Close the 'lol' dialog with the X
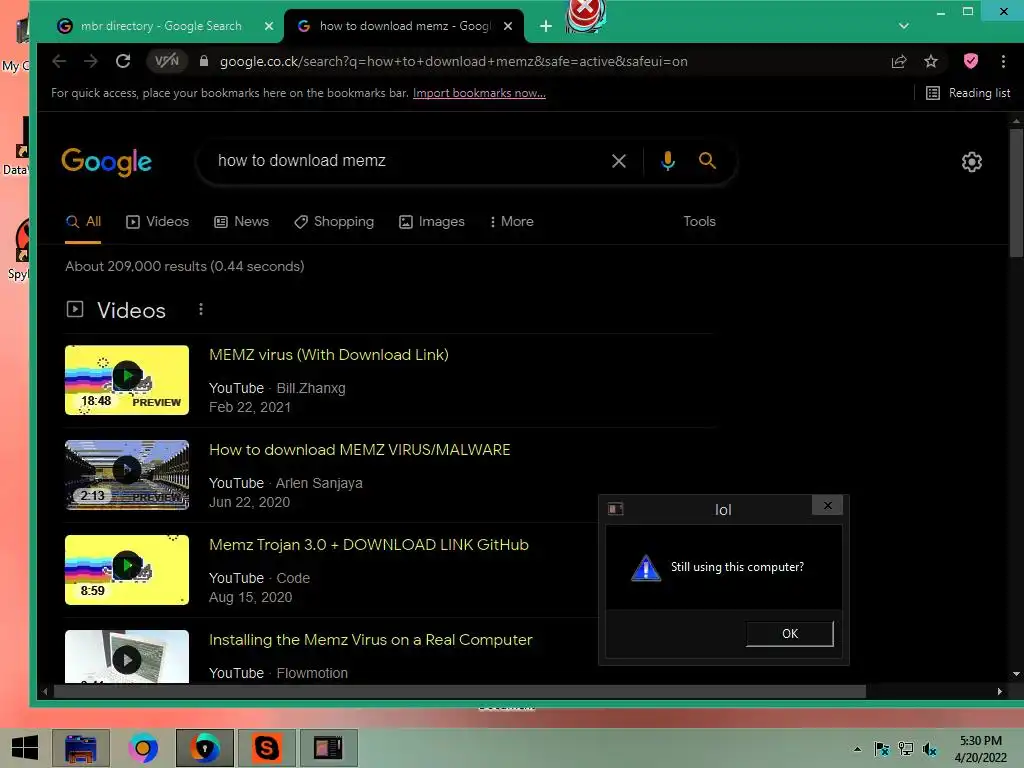 coord(827,505)
